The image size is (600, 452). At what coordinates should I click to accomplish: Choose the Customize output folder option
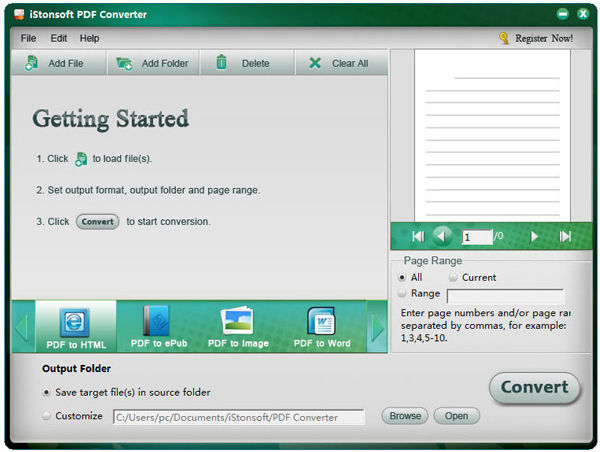pos(72,416)
